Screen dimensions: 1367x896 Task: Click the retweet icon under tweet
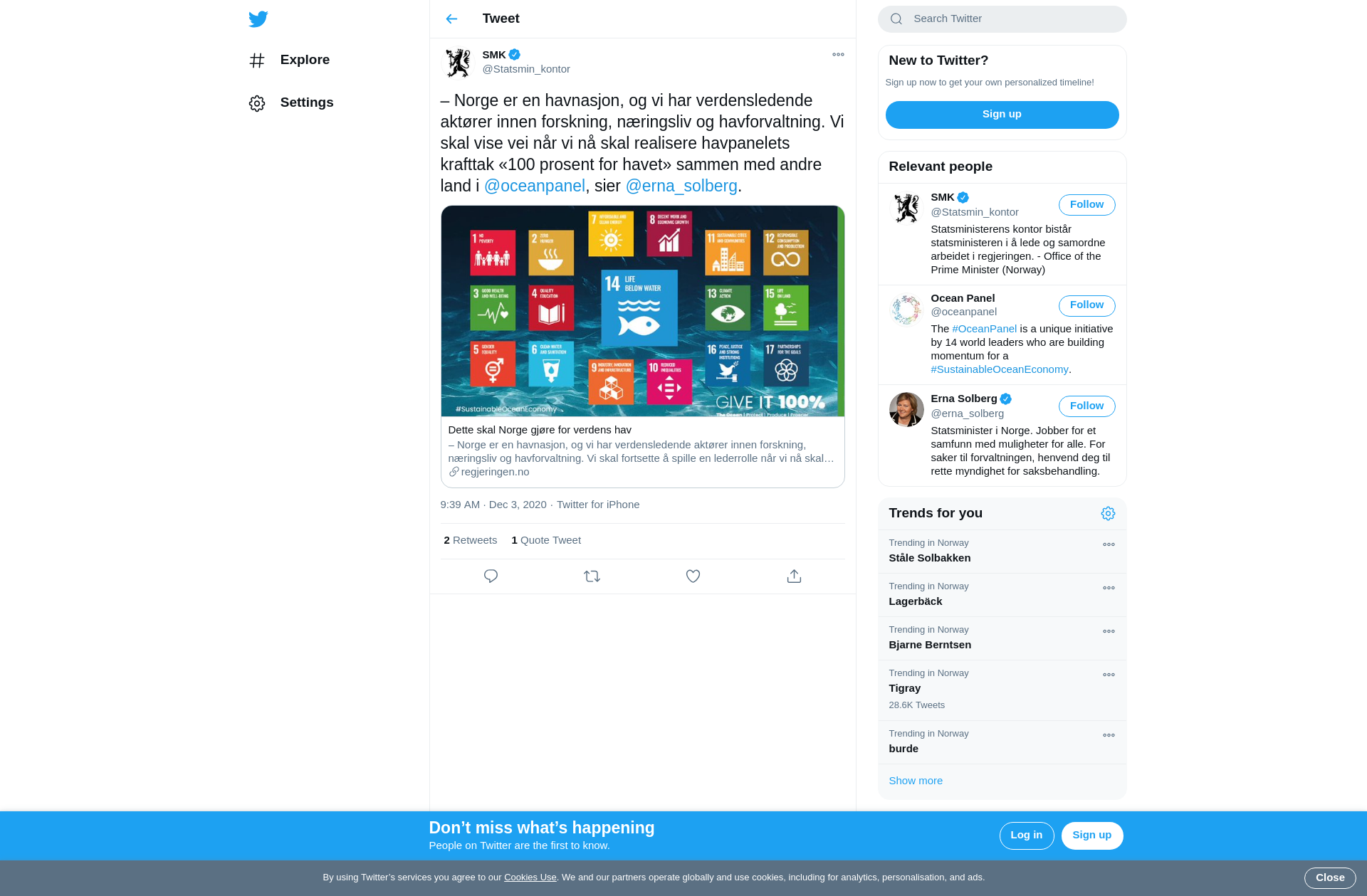click(x=592, y=576)
